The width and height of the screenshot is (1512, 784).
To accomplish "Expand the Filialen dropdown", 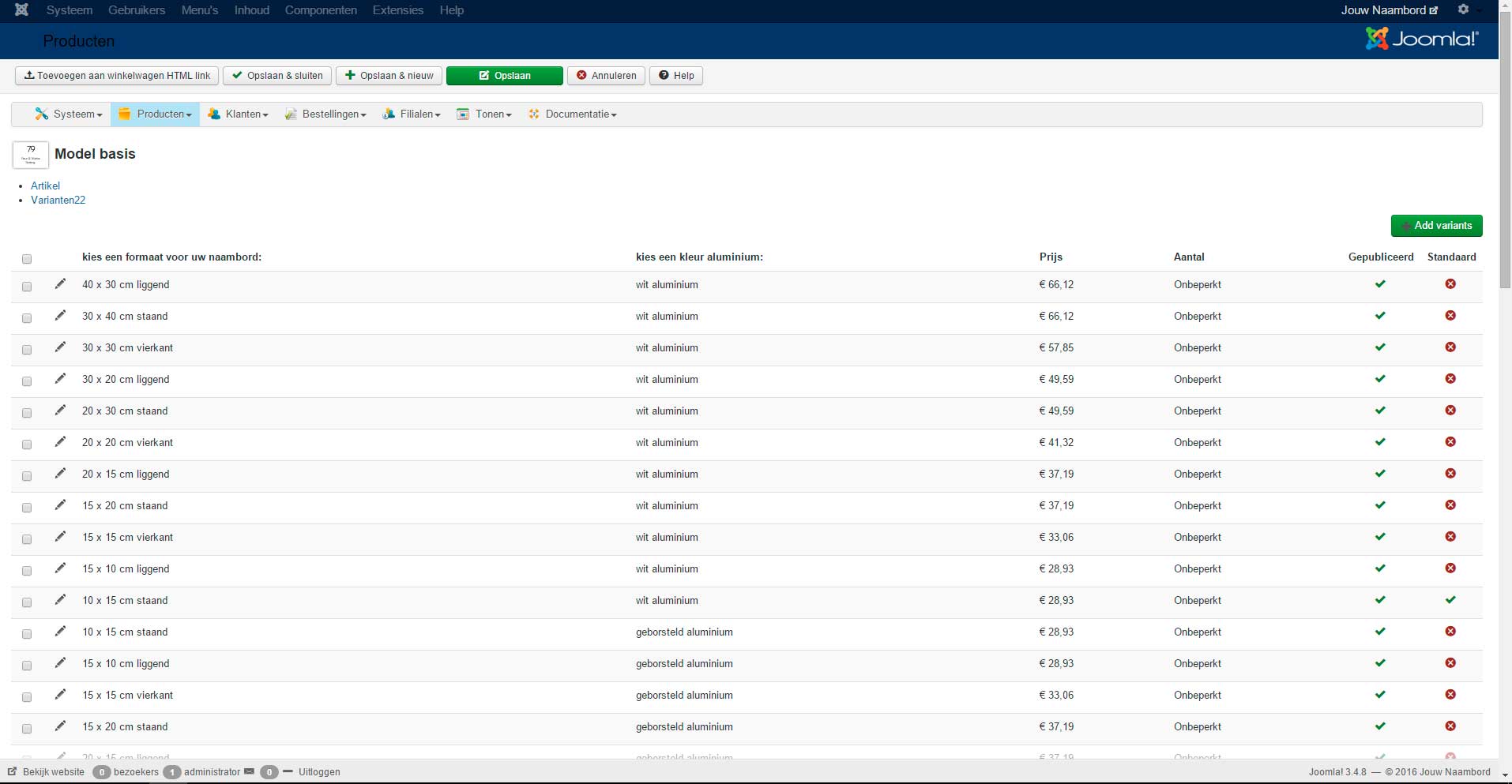I will (412, 114).
